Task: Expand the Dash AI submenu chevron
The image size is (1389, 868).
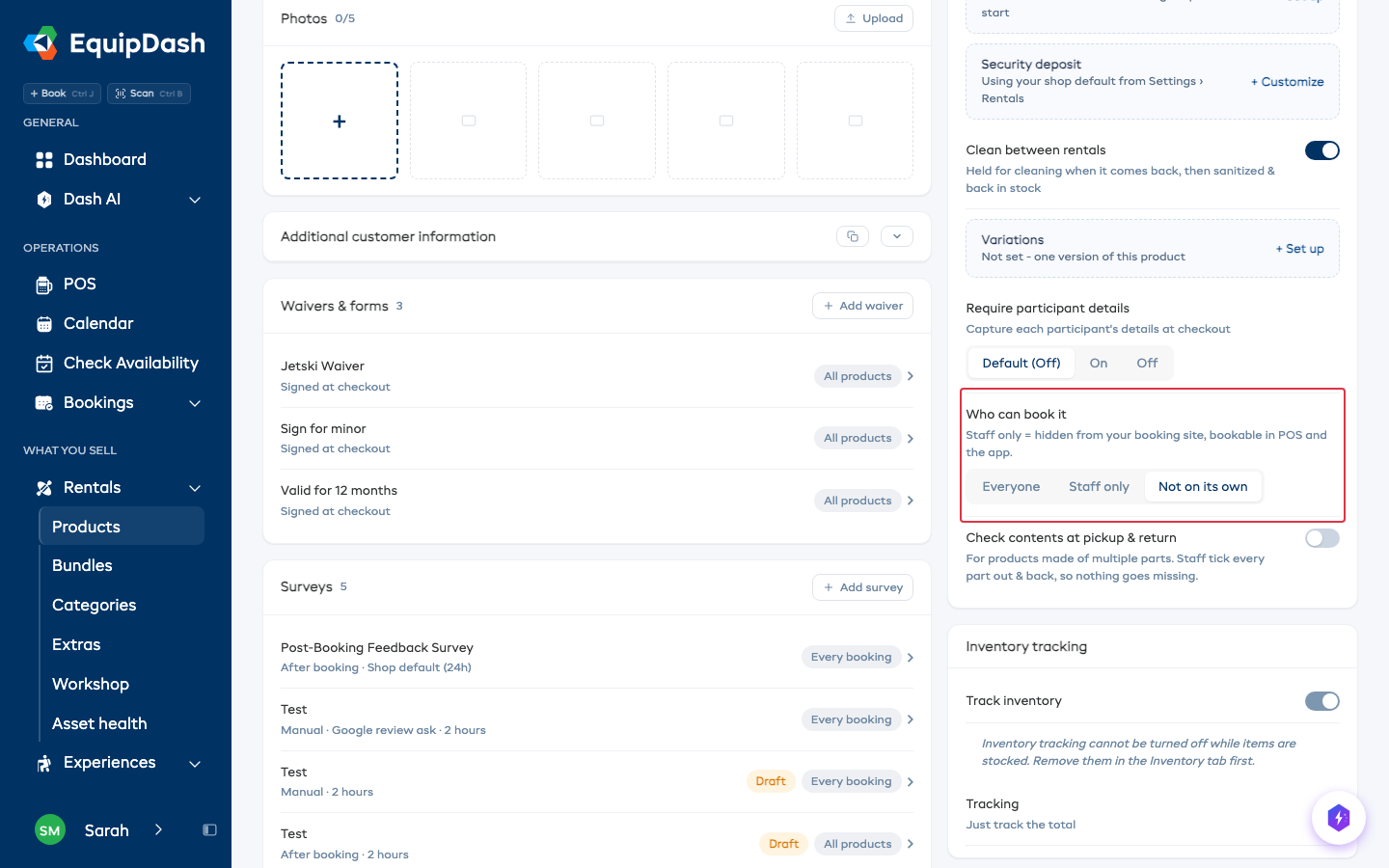Action: tap(195, 200)
